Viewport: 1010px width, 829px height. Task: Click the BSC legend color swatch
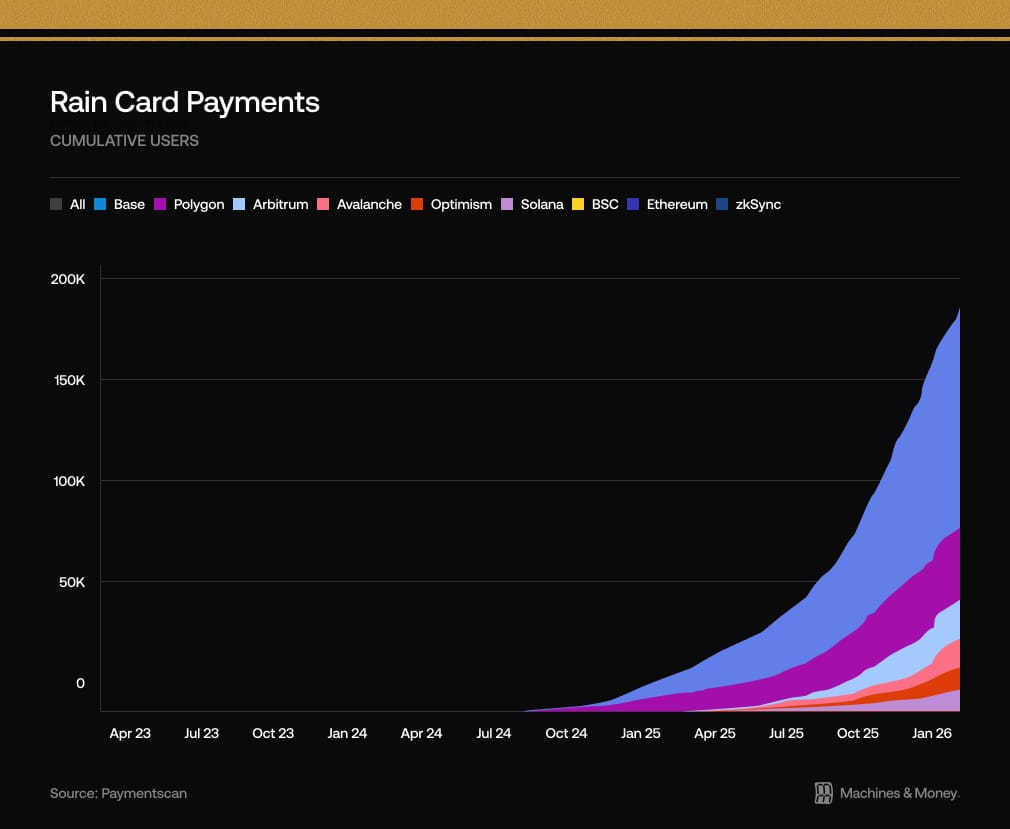tap(578, 204)
